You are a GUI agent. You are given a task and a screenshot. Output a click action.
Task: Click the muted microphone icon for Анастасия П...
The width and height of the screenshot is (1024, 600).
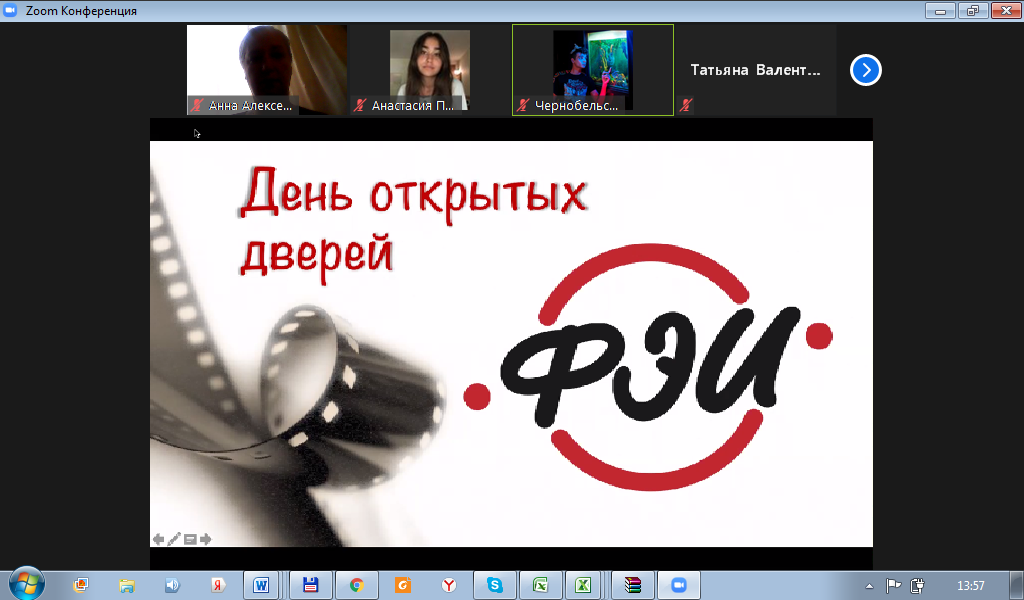(x=360, y=105)
